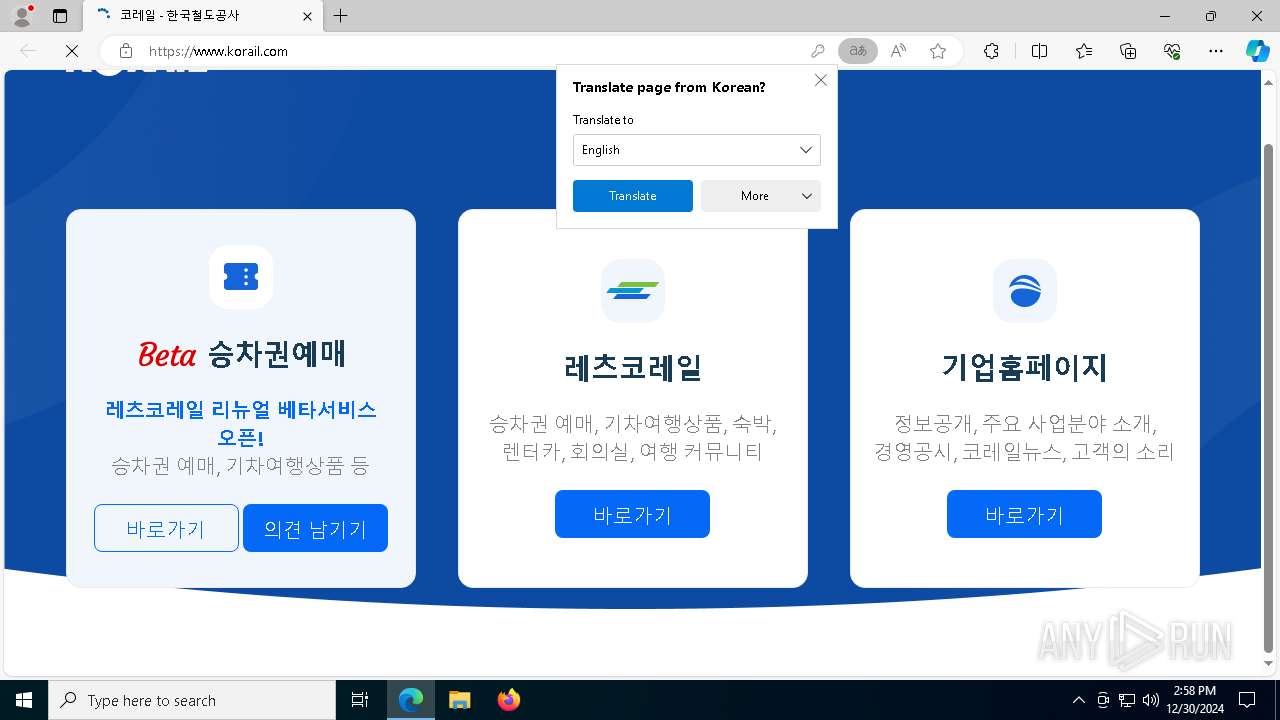This screenshot has height=720, width=1280.
Task: Click the 기업홈페이지 globe icon
Action: click(x=1025, y=291)
